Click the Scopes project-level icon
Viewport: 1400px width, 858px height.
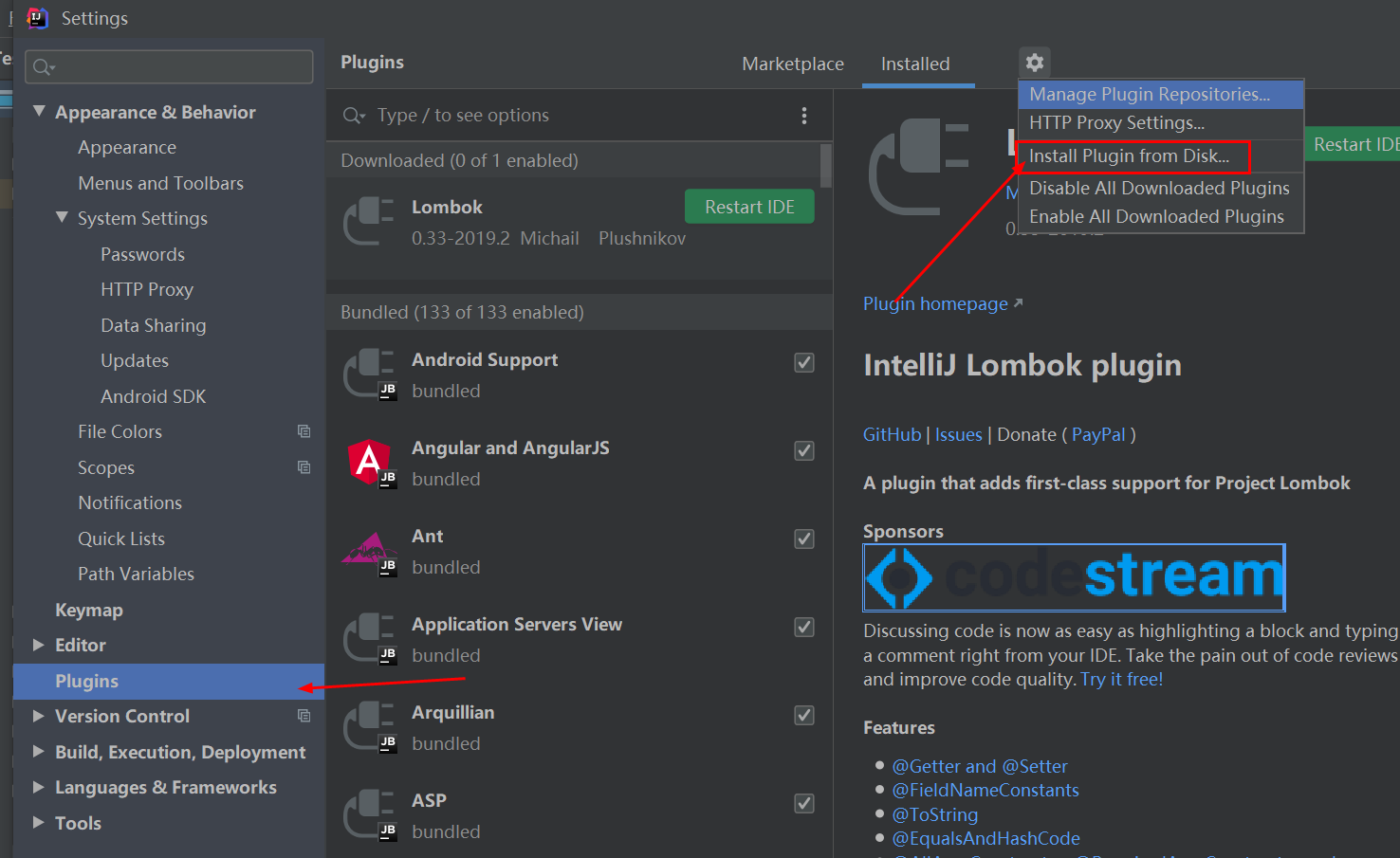pos(304,467)
